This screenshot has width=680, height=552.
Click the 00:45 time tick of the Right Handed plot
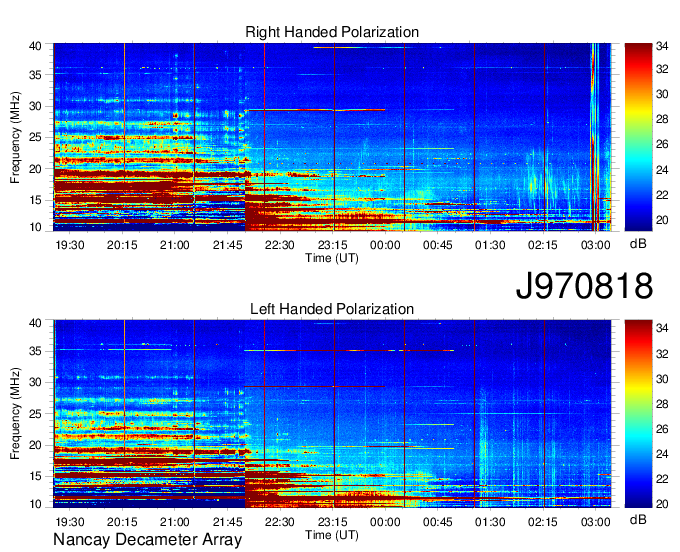438,245
